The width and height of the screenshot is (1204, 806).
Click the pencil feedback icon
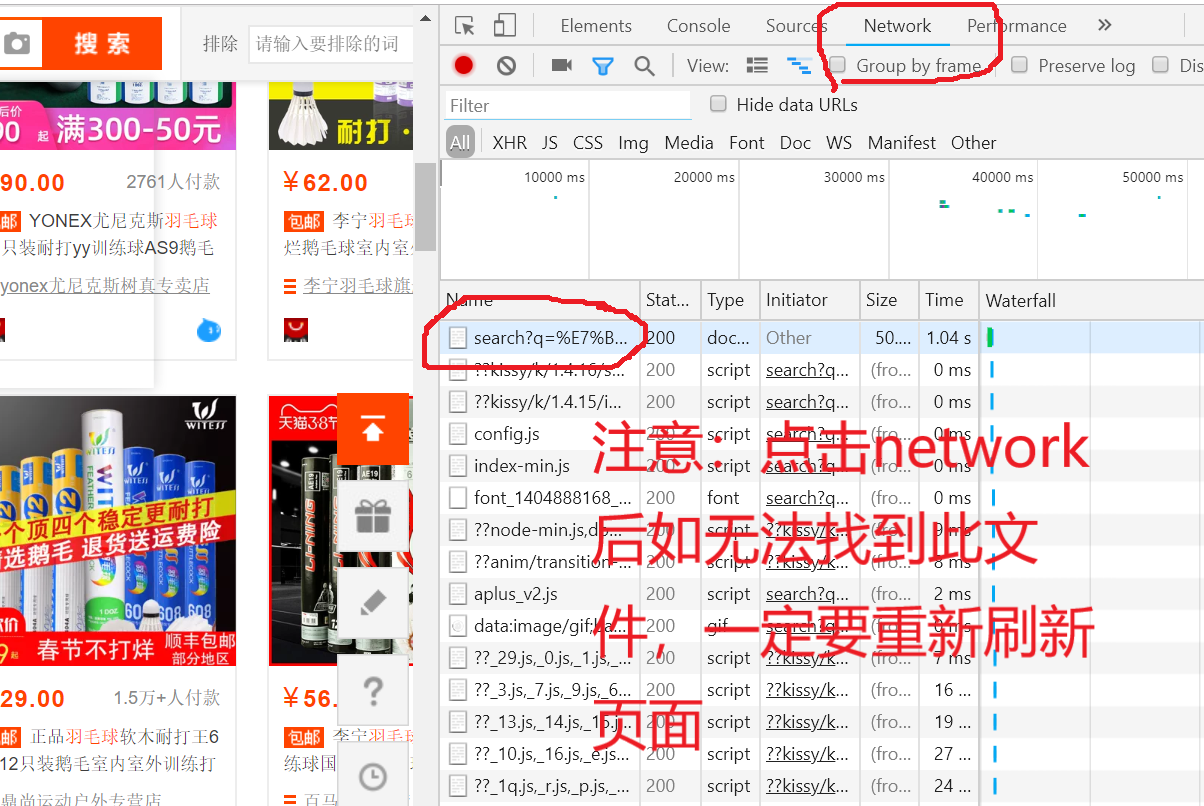coord(373,603)
